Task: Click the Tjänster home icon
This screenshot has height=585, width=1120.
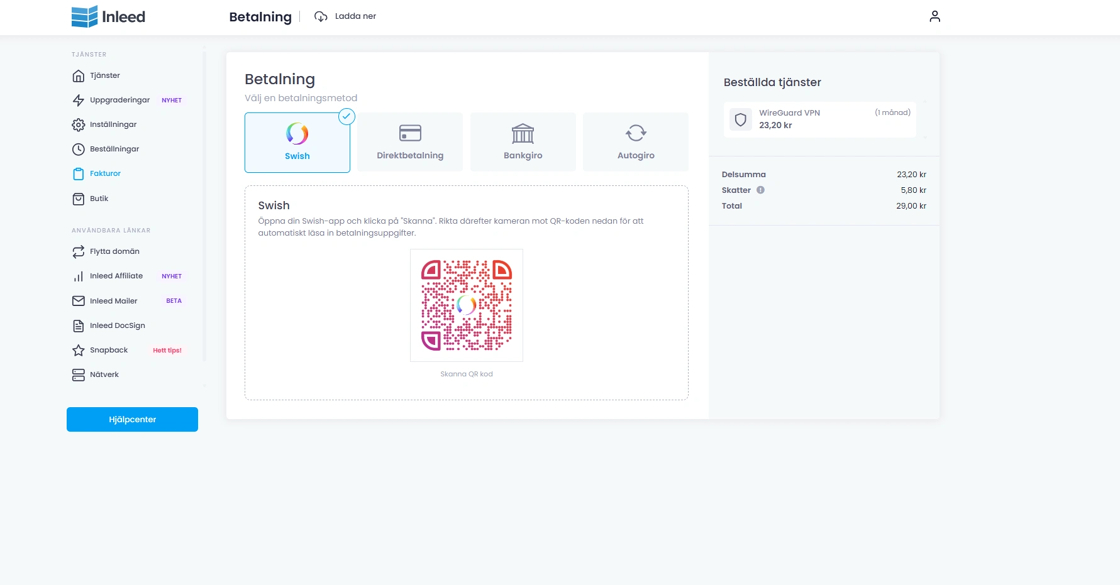Action: (x=78, y=76)
